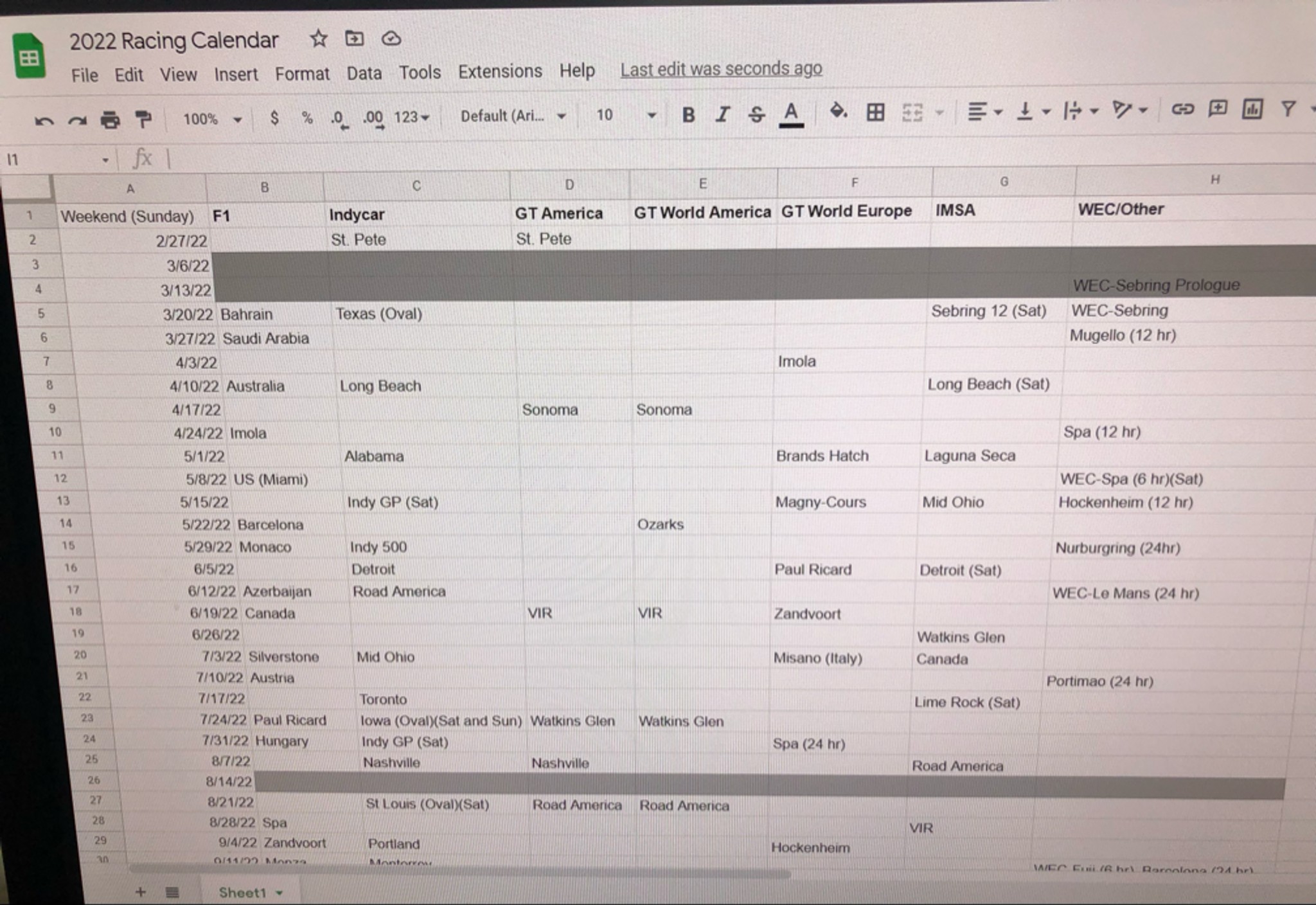Image resolution: width=1316 pixels, height=905 pixels.
Task: Format as currency with dollar sign
Action: click(x=274, y=118)
